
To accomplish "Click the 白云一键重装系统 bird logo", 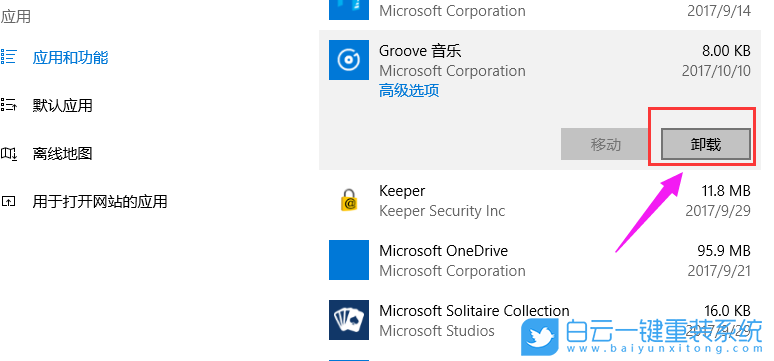I will coord(541,337).
